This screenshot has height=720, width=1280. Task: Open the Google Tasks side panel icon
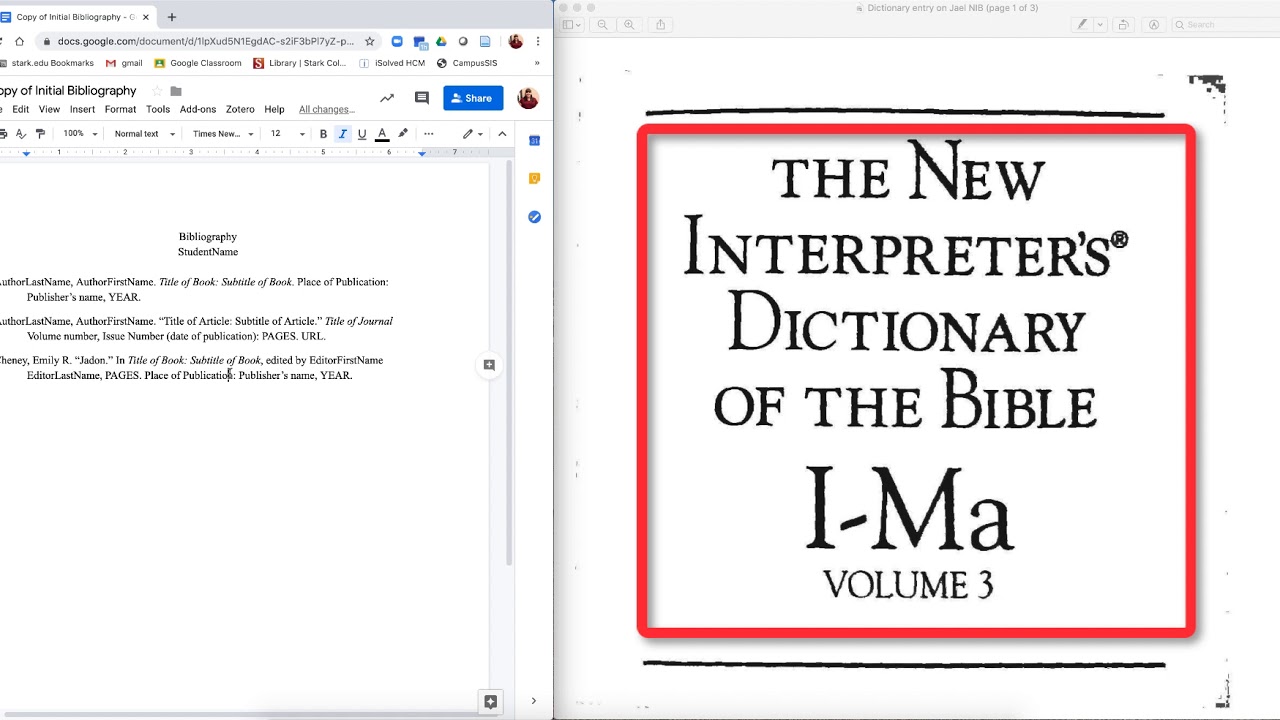(x=534, y=217)
